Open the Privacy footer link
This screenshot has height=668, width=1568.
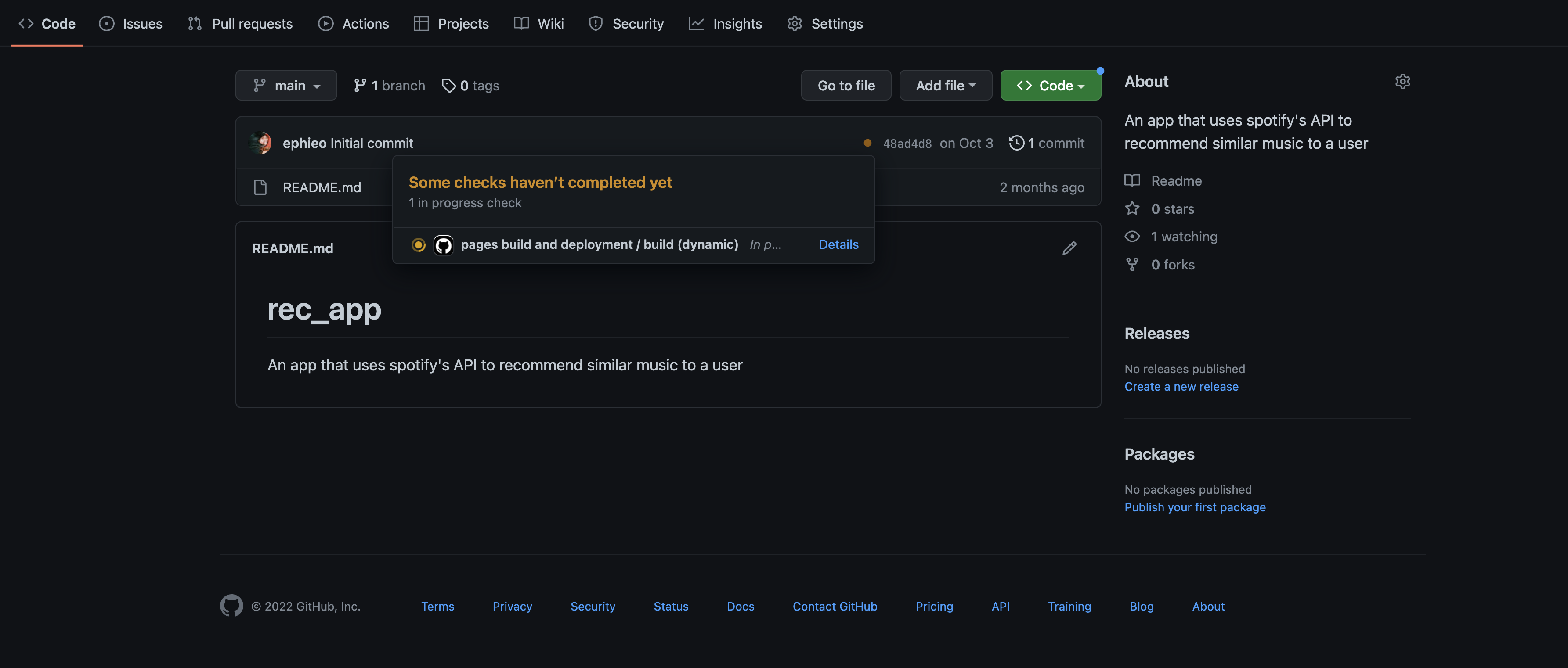point(512,607)
